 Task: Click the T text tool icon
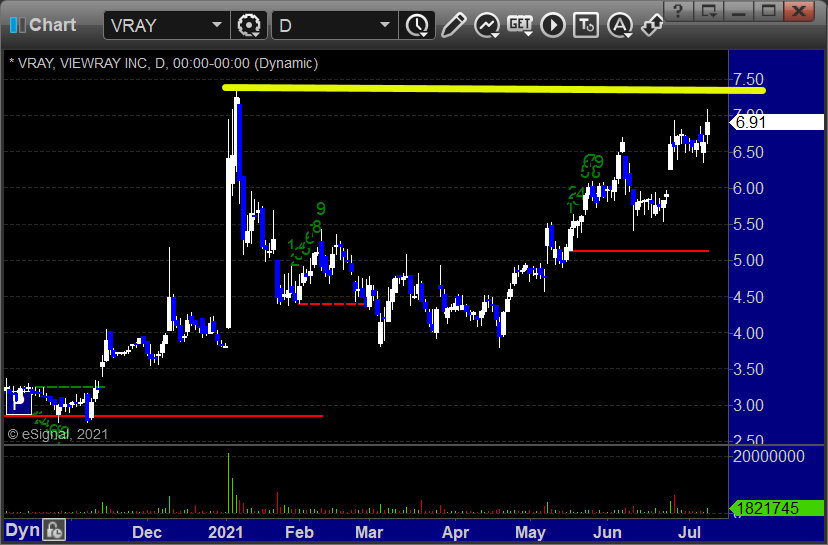pyautogui.click(x=586, y=25)
